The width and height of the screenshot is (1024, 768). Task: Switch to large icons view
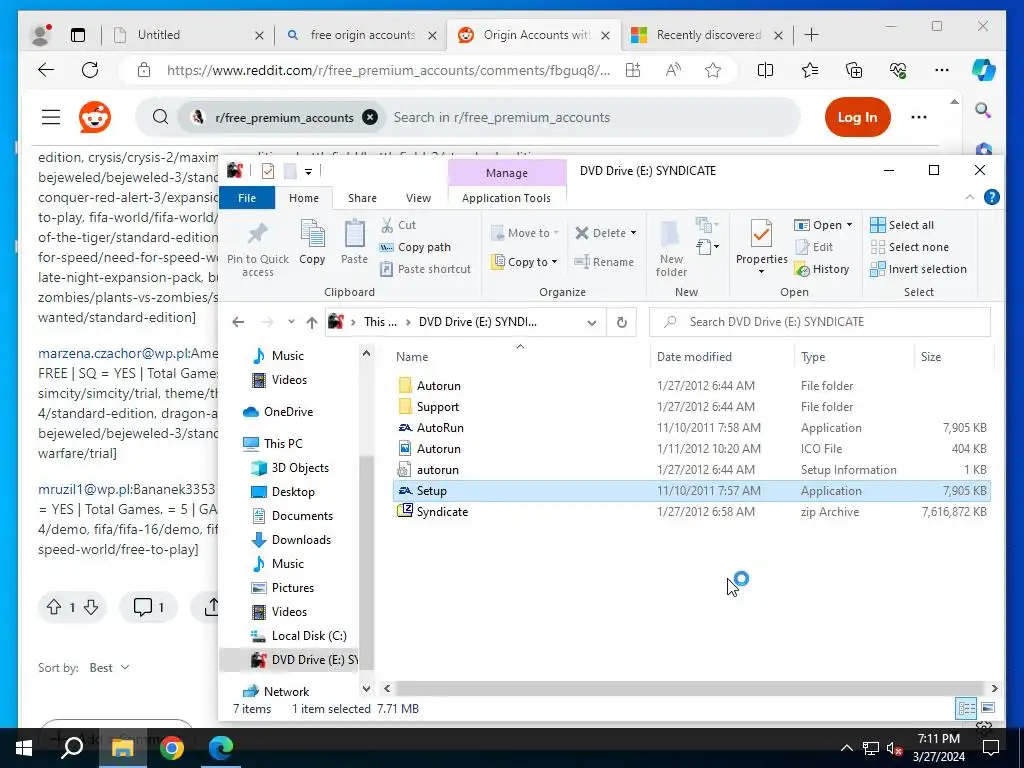tap(988, 709)
